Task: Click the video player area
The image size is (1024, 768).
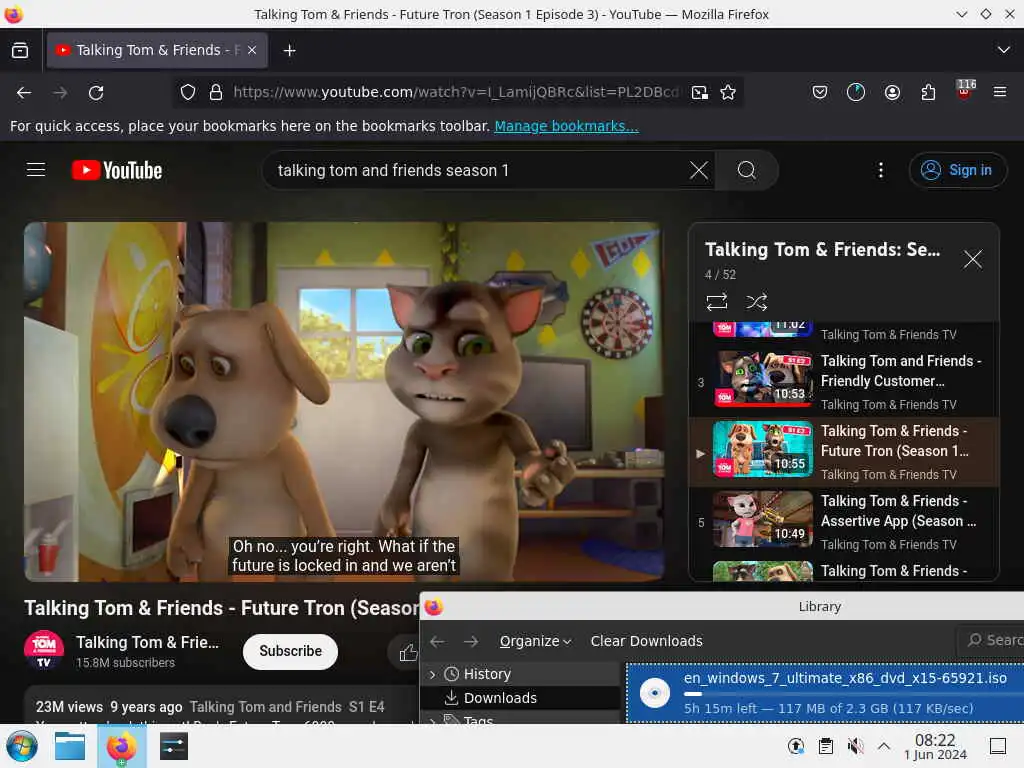Action: click(x=344, y=402)
